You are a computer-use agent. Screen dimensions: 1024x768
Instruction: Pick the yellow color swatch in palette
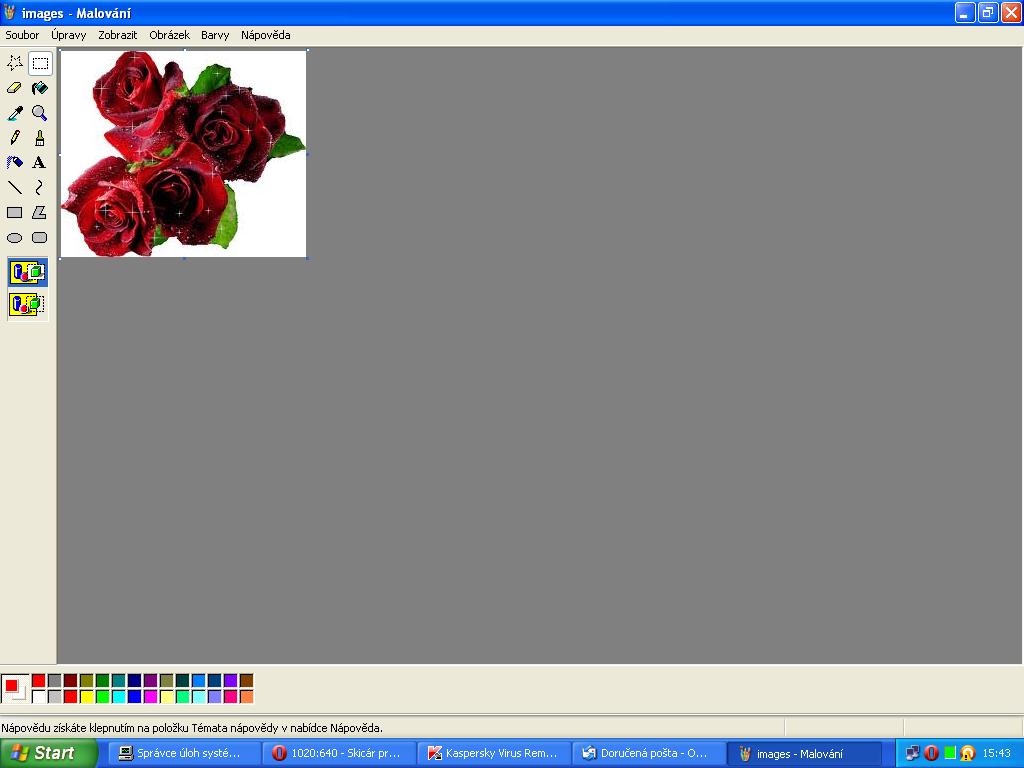click(87, 697)
